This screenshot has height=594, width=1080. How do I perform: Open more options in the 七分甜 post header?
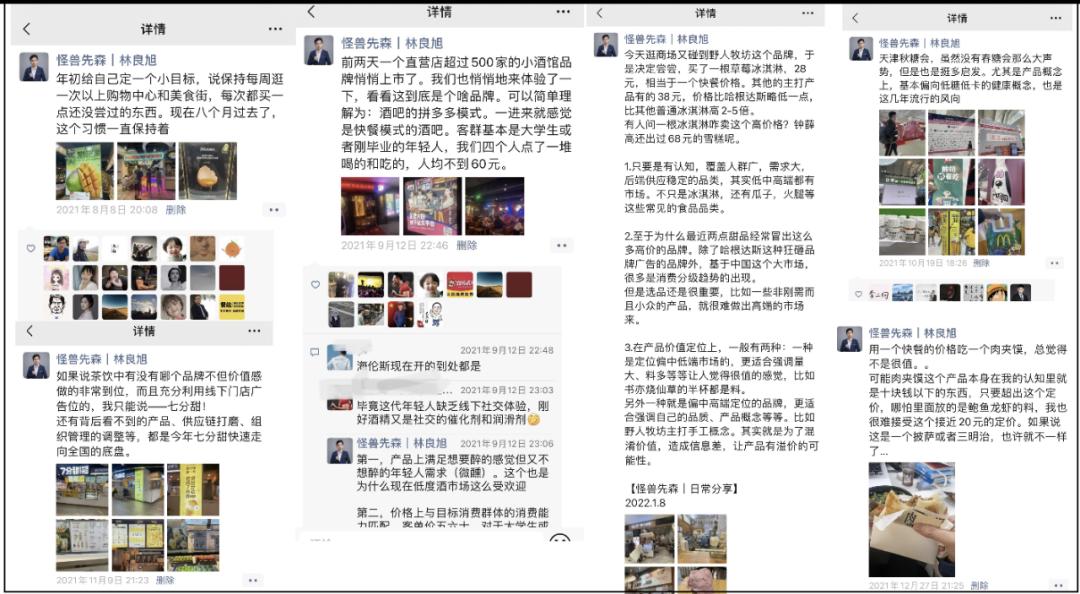click(254, 331)
